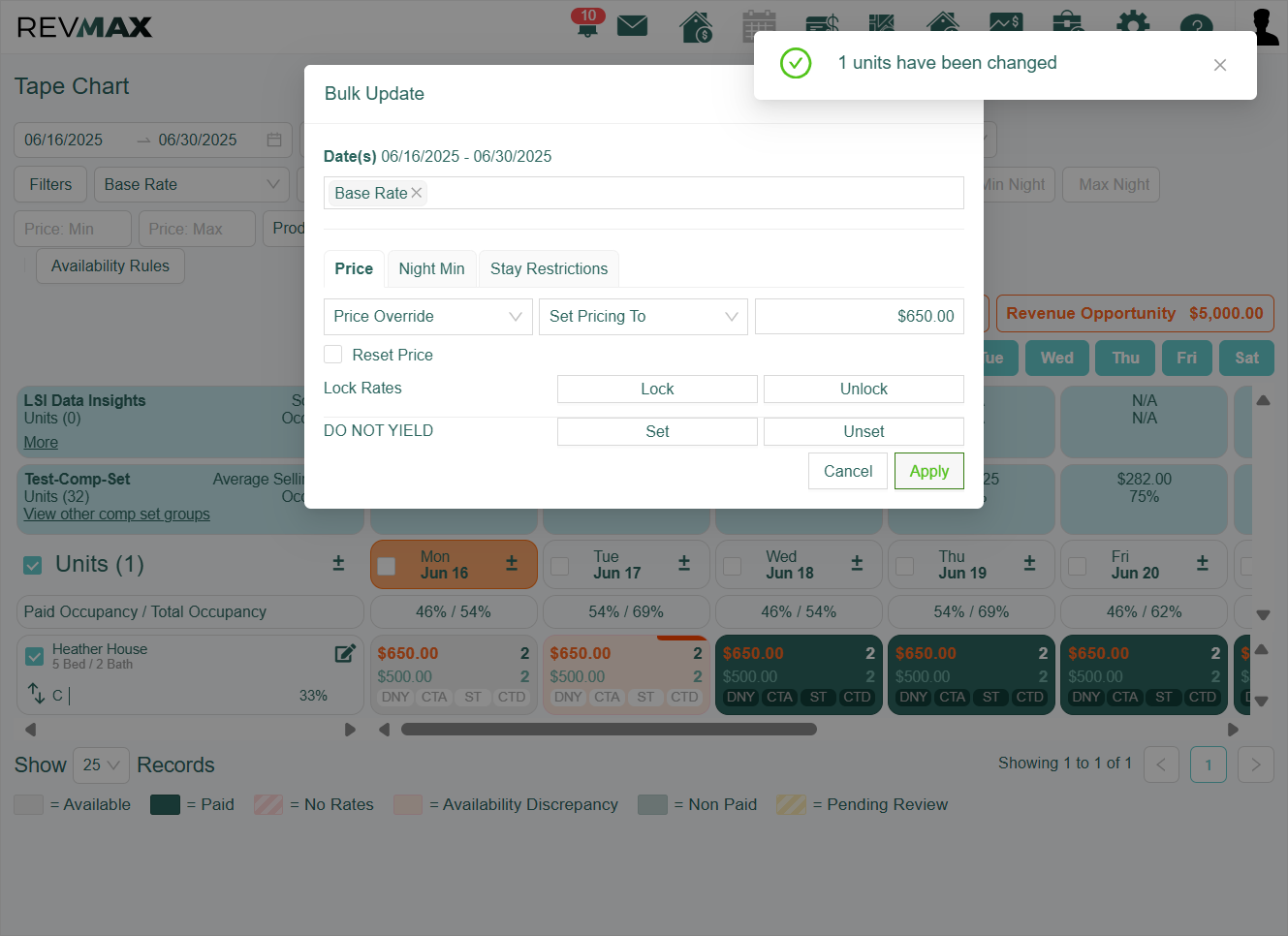Click Set for DO NOT YIELD
1288x936 pixels.
(x=657, y=431)
